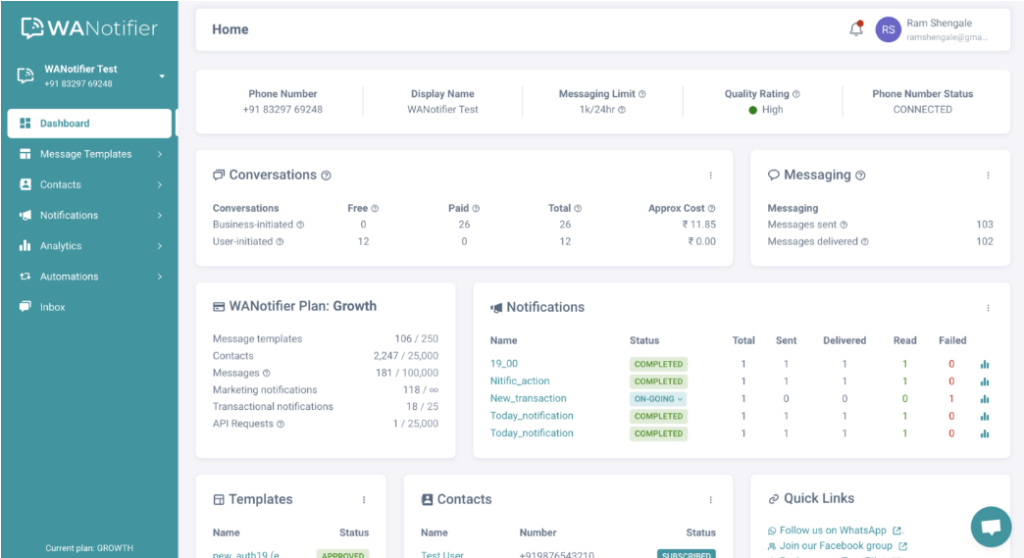Screen dimensions: 1024x558
Task: Click the '106 / 250' message templates value
Action: [x=416, y=339]
